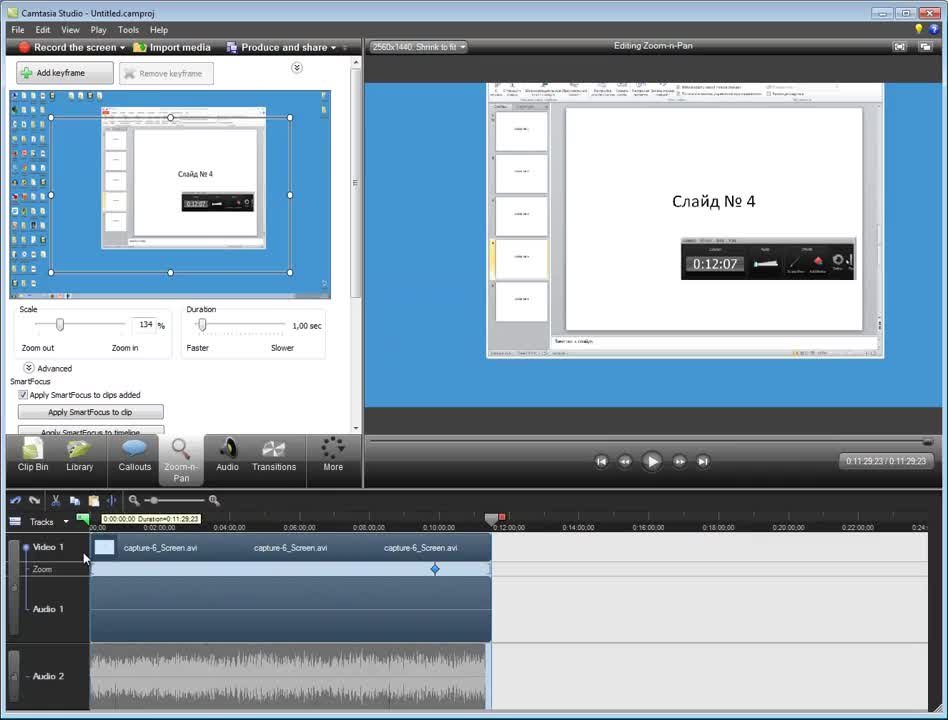Open the Callouts panel
The height and width of the screenshot is (720, 948).
pyautogui.click(x=134, y=455)
